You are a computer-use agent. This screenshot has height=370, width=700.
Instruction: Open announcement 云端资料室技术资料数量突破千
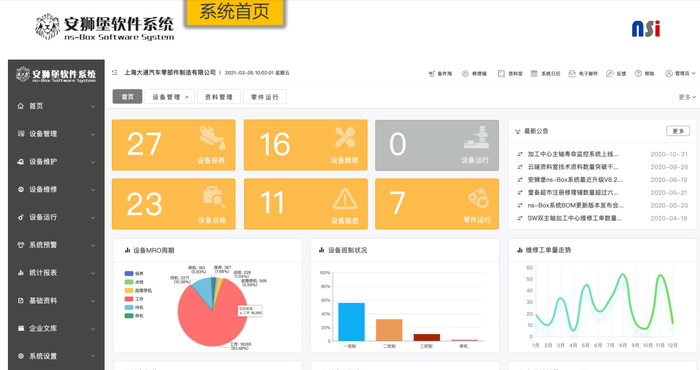point(573,167)
